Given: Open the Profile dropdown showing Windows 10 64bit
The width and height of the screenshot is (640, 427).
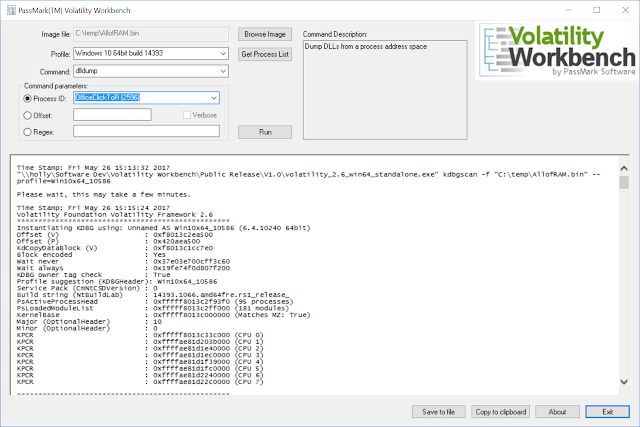Looking at the screenshot, I should click(151, 53).
